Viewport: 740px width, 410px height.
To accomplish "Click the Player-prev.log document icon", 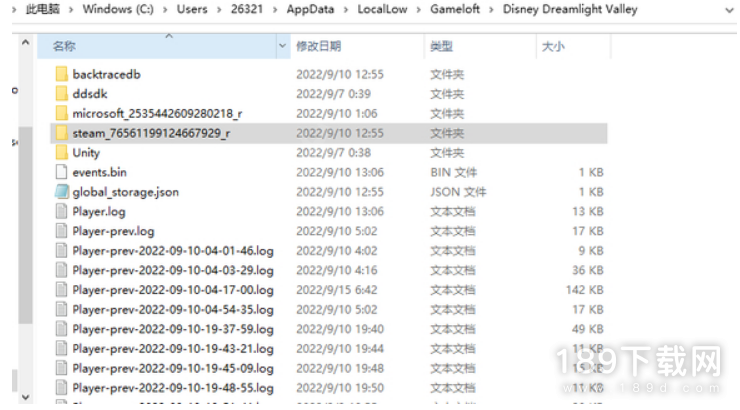I will point(61,231).
